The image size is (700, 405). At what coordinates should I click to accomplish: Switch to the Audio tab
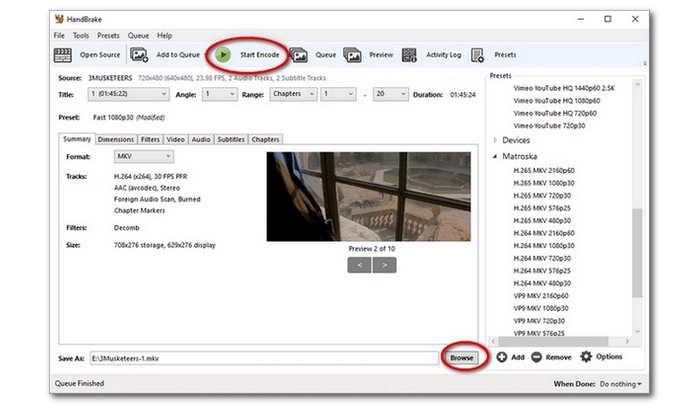(x=201, y=139)
